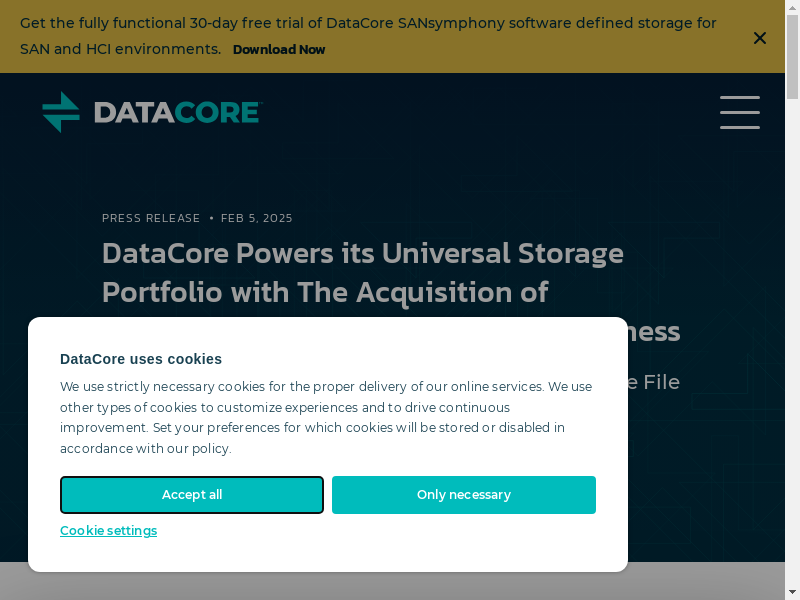Accept all cookies
The image size is (800, 600).
click(192, 495)
